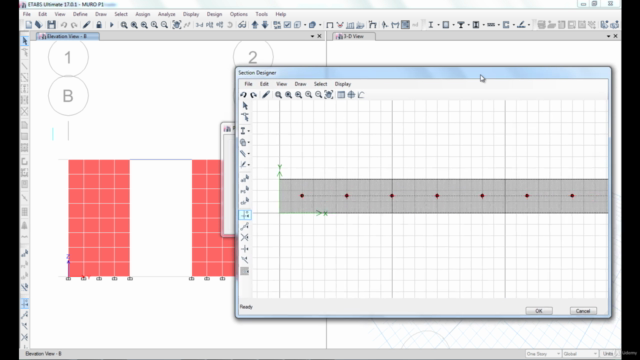Viewport: 640px width, 360px height.
Task: Open the Analyze menu in ETABS
Action: coord(167,14)
